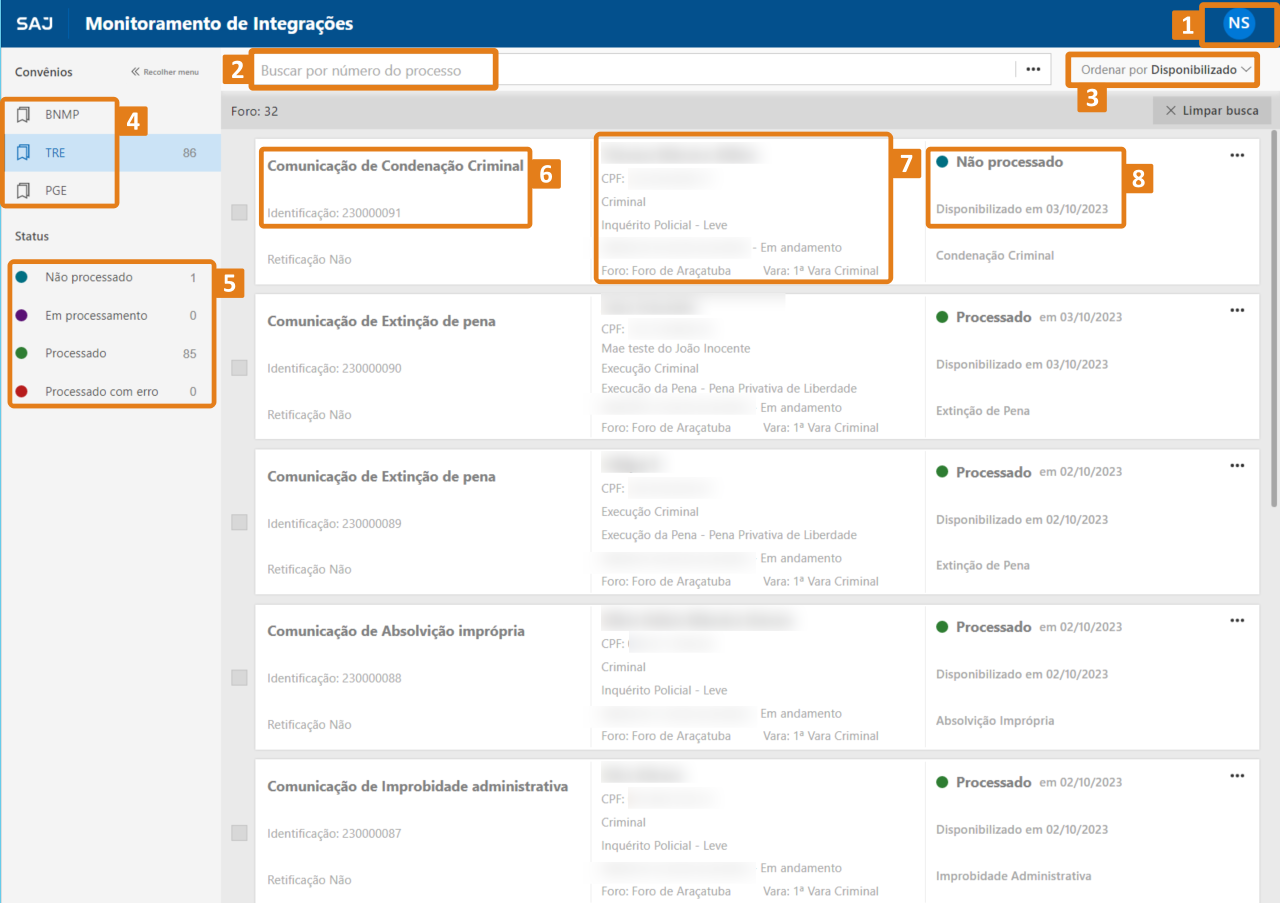Screen dimensions: 1280x903
Task: Click Condenação Criminal category text
Action: [x=995, y=255]
